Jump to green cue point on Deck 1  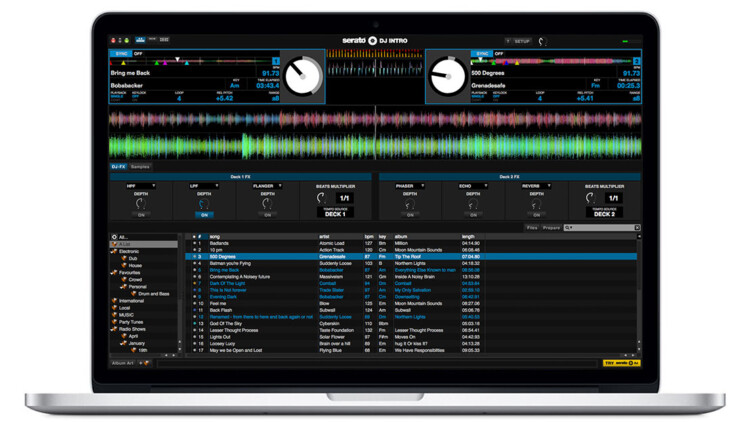(x=156, y=63)
